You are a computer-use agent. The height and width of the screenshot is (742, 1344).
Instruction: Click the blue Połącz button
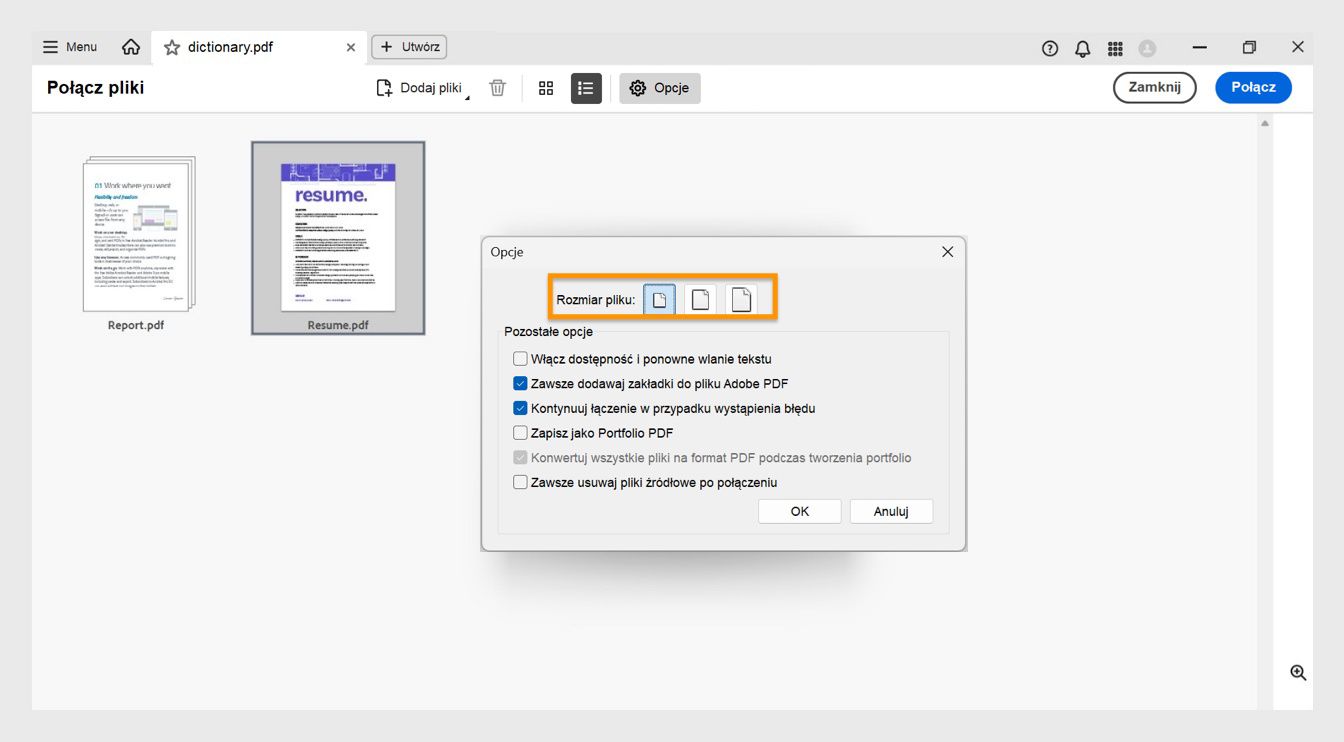1253,87
